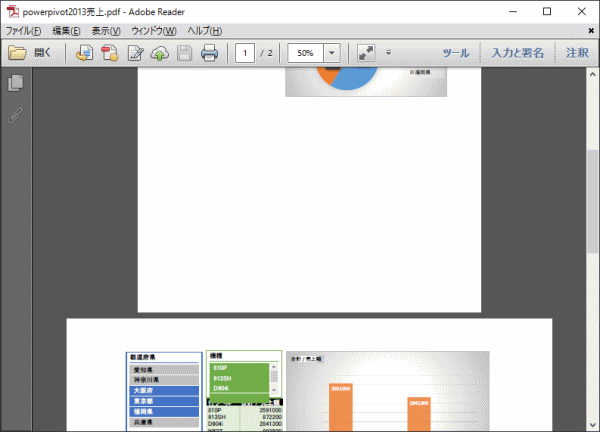
Task: Click the 大阪府 slicer item in the page
Action: click(x=164, y=391)
